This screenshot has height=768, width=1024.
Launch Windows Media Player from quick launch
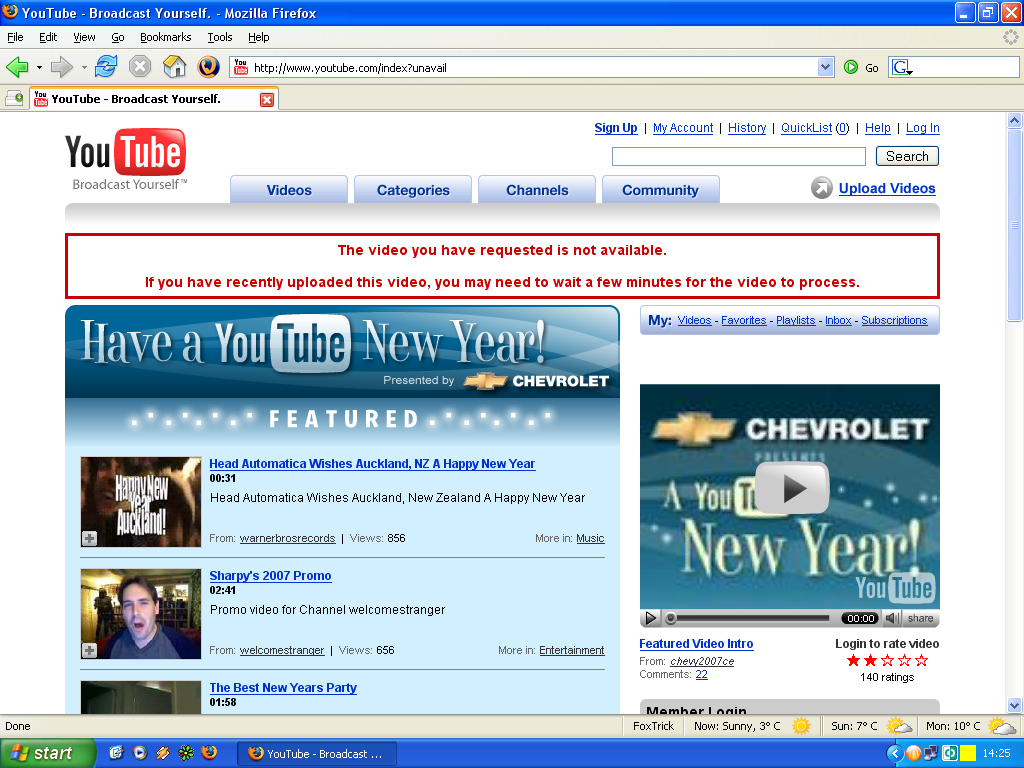point(139,753)
